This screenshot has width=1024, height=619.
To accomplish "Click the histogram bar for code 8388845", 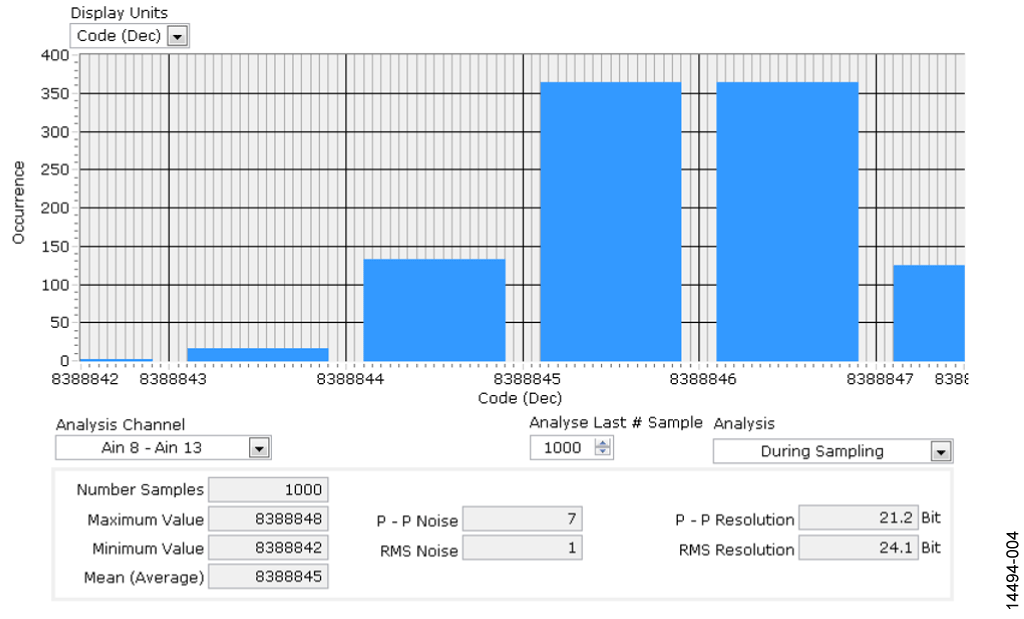I will 611,221.
